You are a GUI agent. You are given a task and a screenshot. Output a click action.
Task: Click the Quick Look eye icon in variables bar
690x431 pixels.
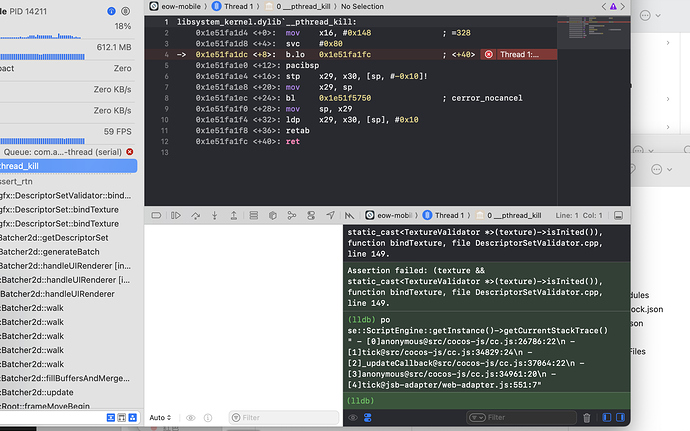[191, 418]
